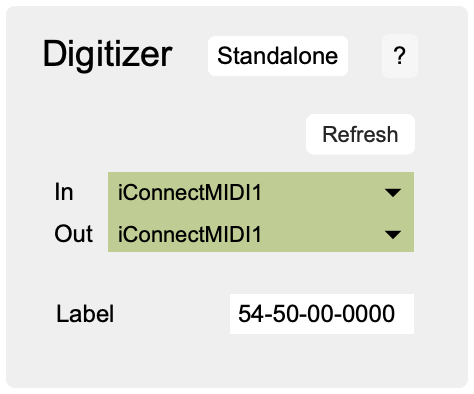
Task: Show Digitizer help via the ? icon
Action: 400,56
